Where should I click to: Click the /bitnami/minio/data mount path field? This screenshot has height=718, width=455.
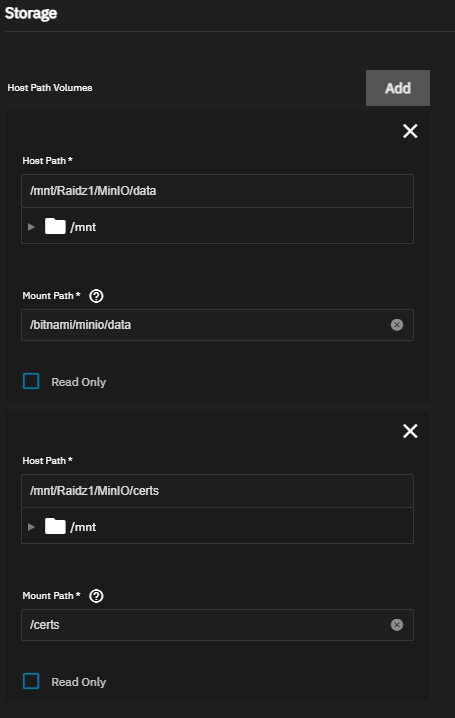point(217,325)
